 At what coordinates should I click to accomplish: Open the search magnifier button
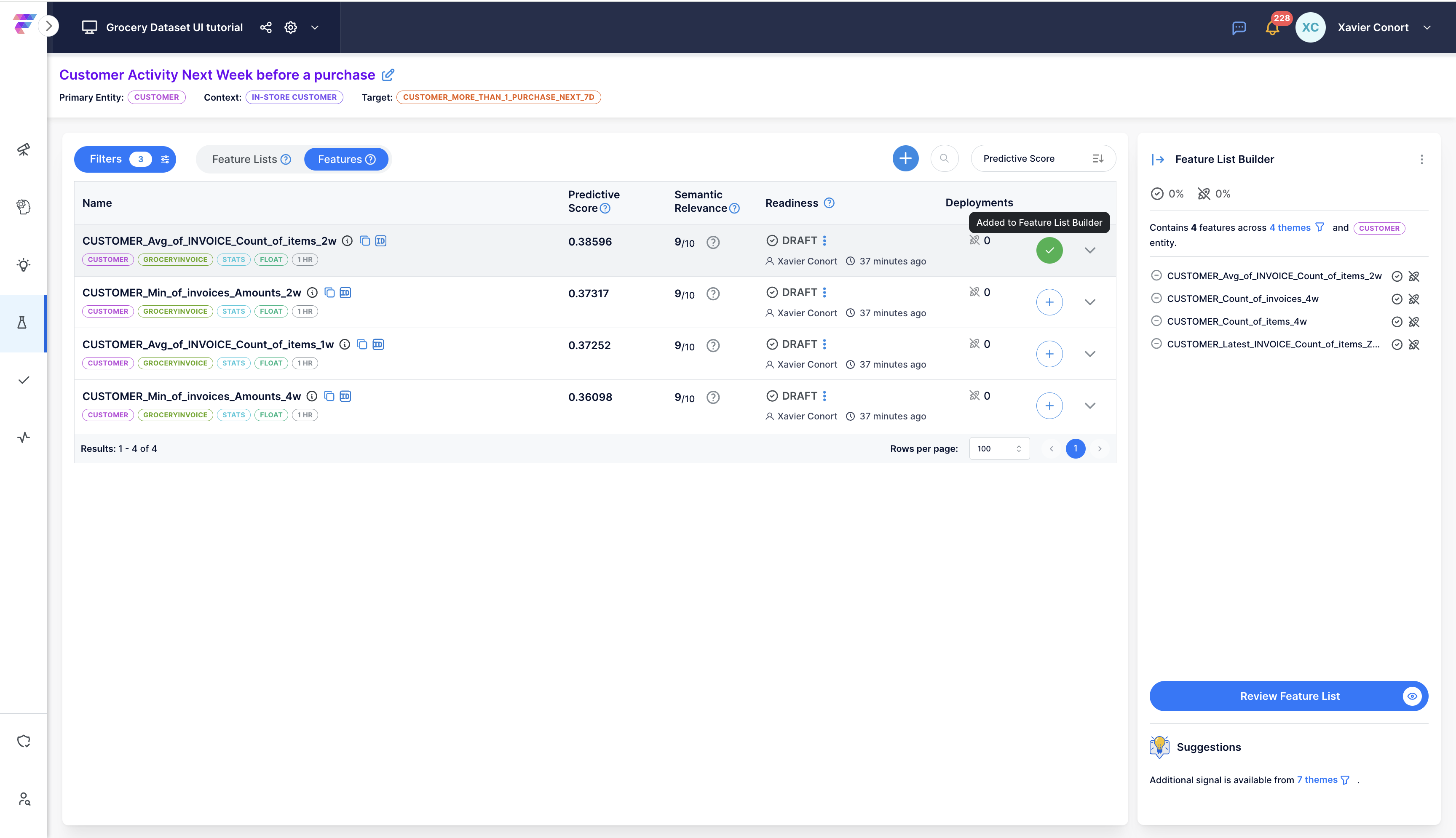944,158
